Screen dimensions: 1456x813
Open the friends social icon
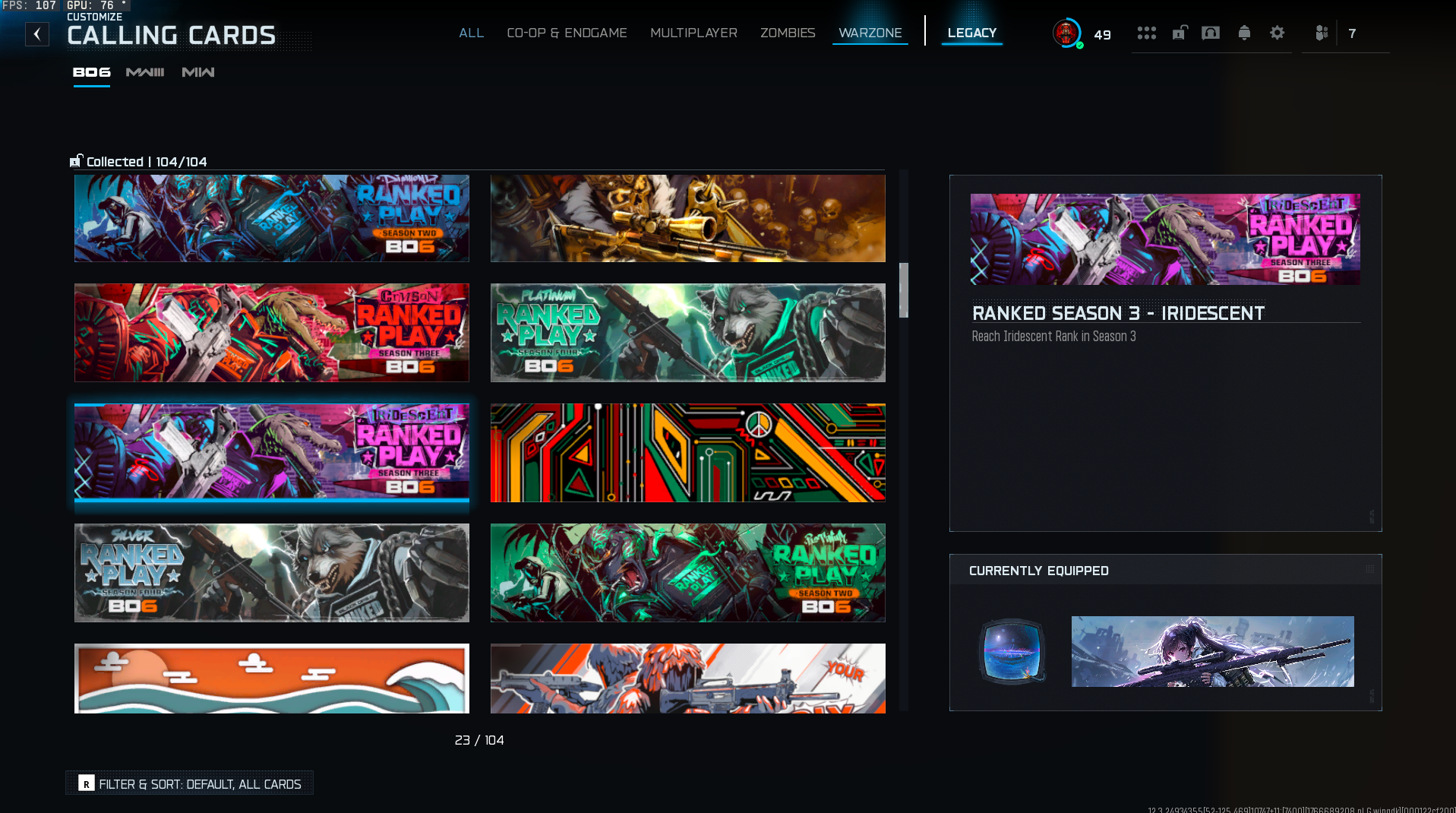[x=1322, y=33]
